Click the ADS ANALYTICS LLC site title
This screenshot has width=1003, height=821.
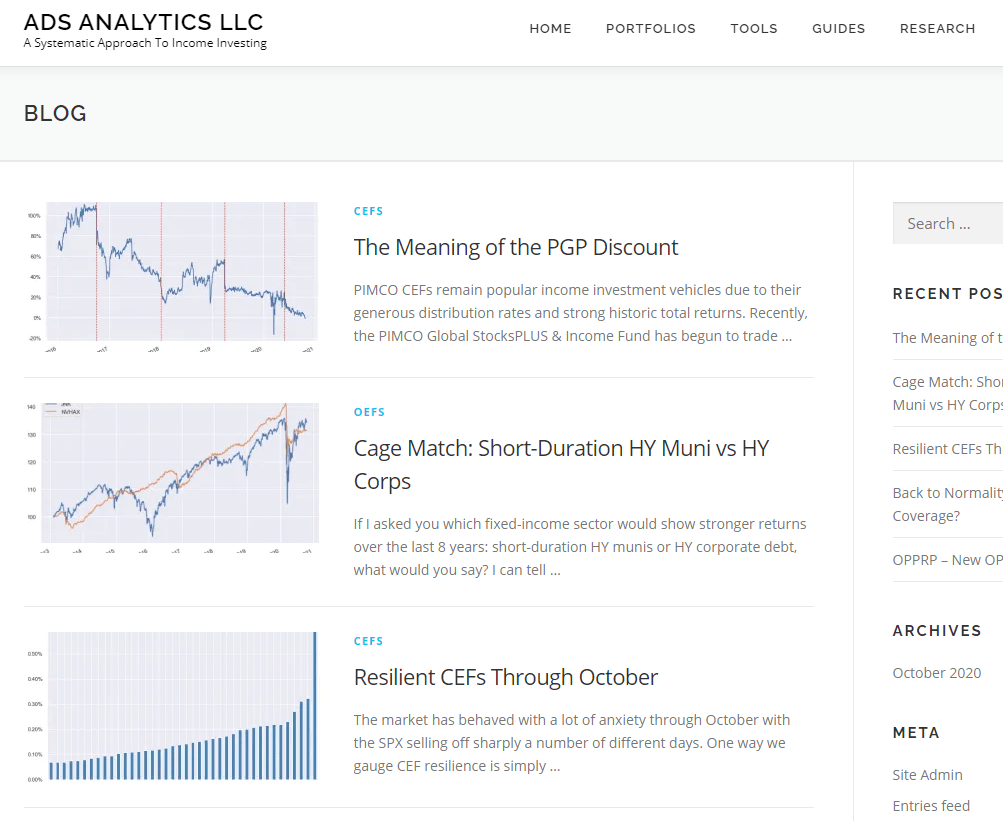[x=144, y=22]
